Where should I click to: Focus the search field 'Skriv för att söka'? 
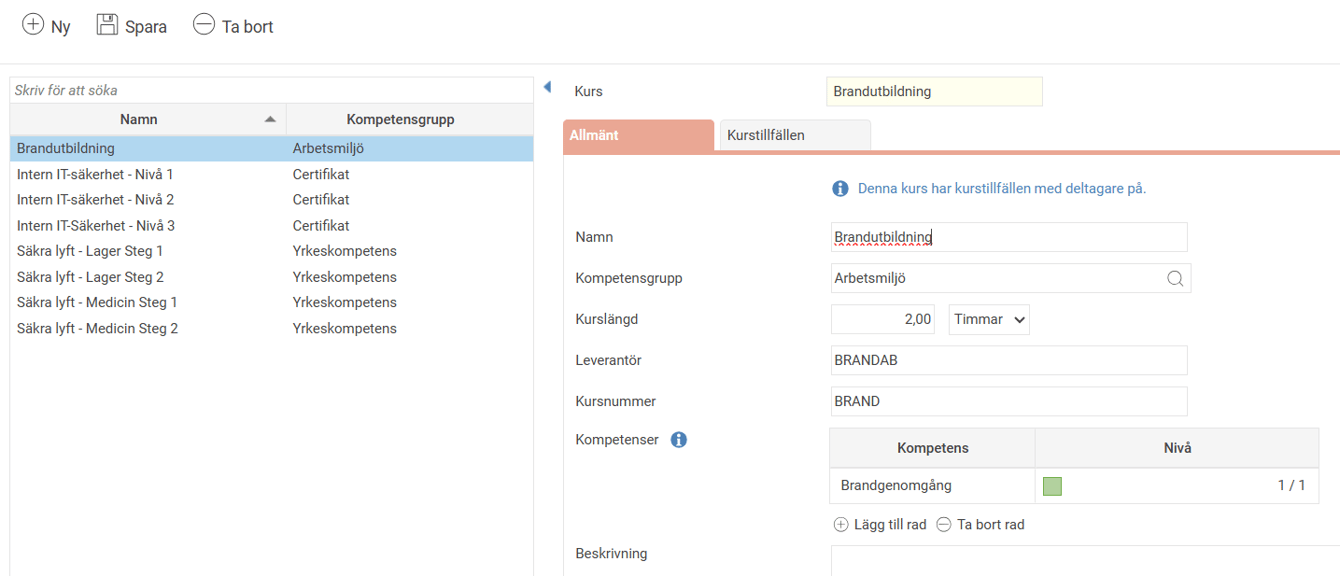coord(271,90)
